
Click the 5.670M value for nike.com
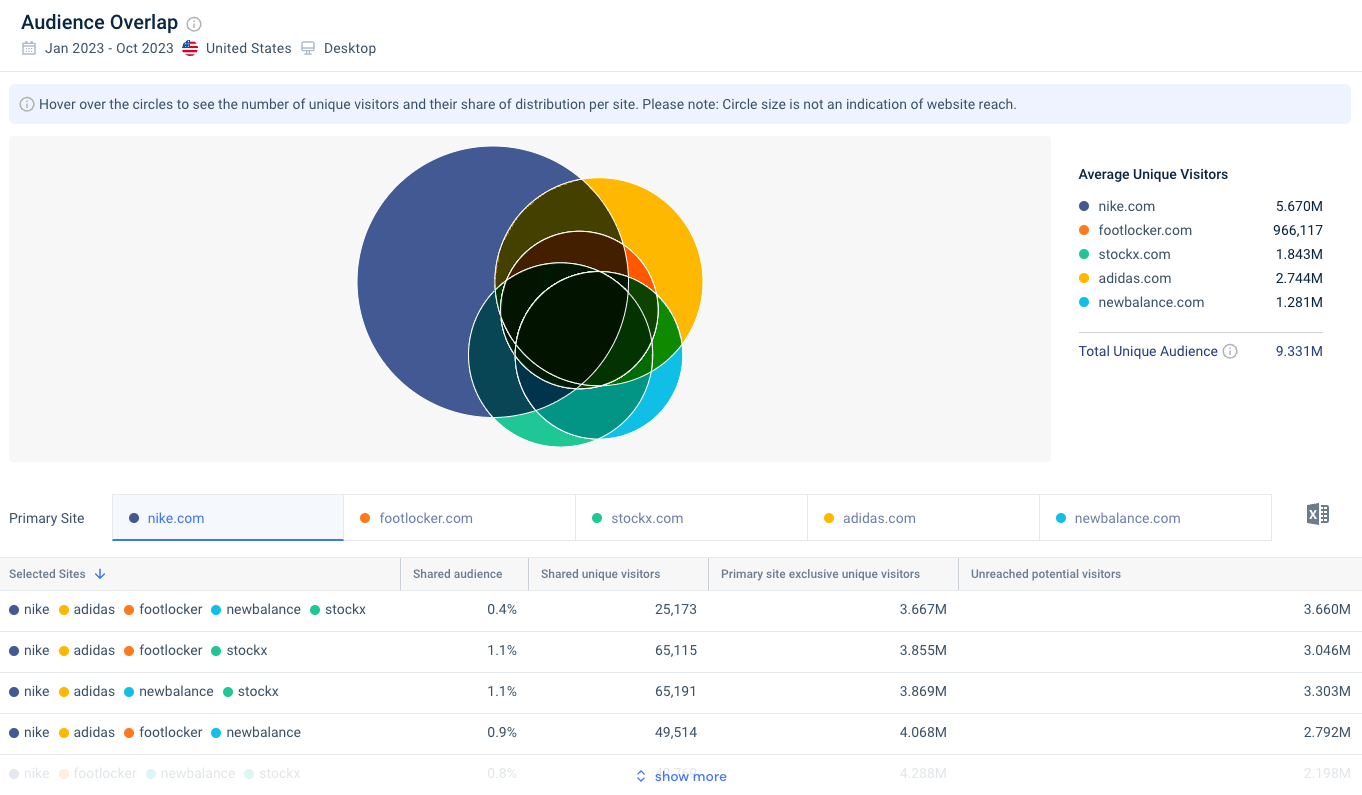coord(1299,206)
